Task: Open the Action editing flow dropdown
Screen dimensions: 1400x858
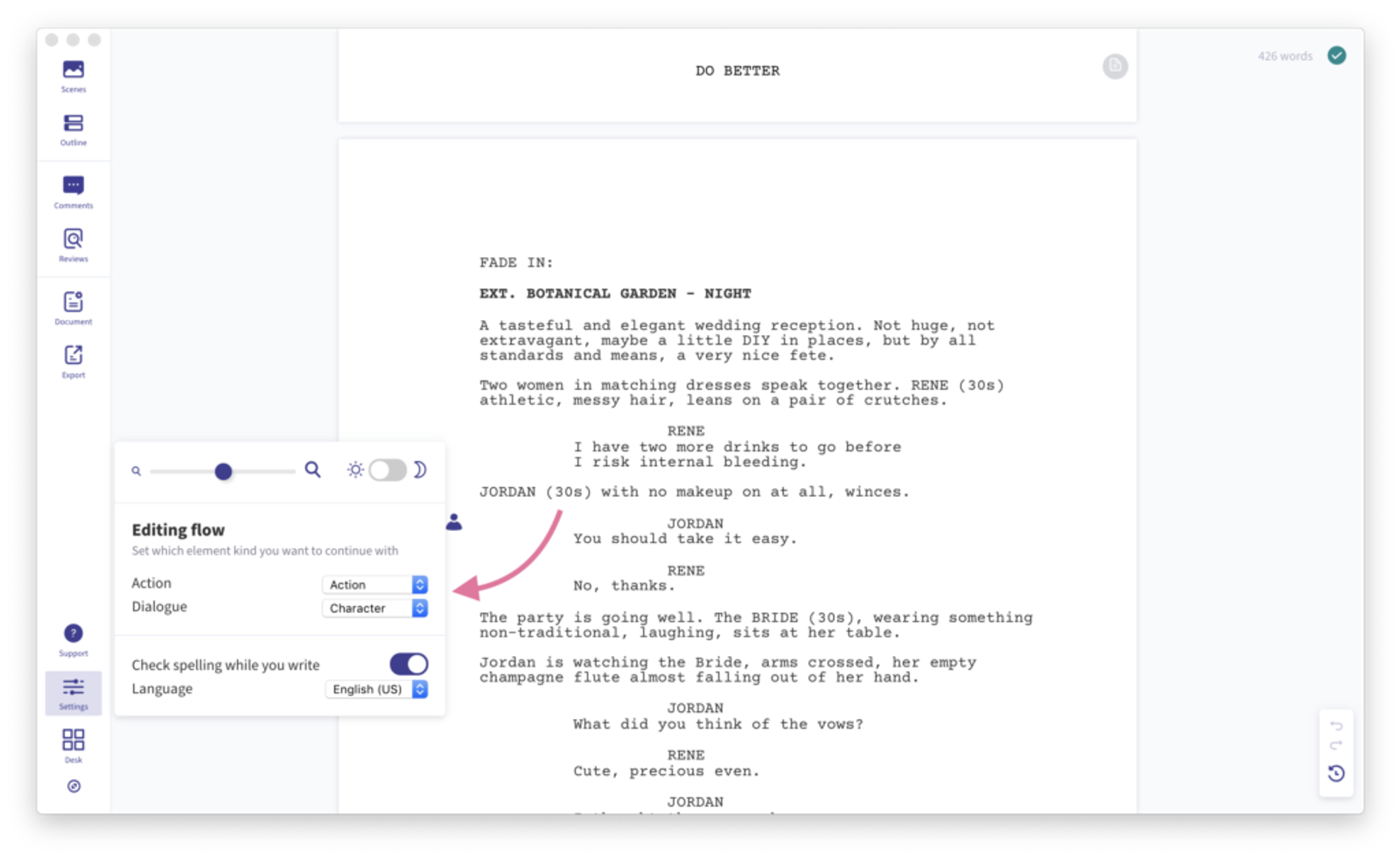Action: click(374, 584)
